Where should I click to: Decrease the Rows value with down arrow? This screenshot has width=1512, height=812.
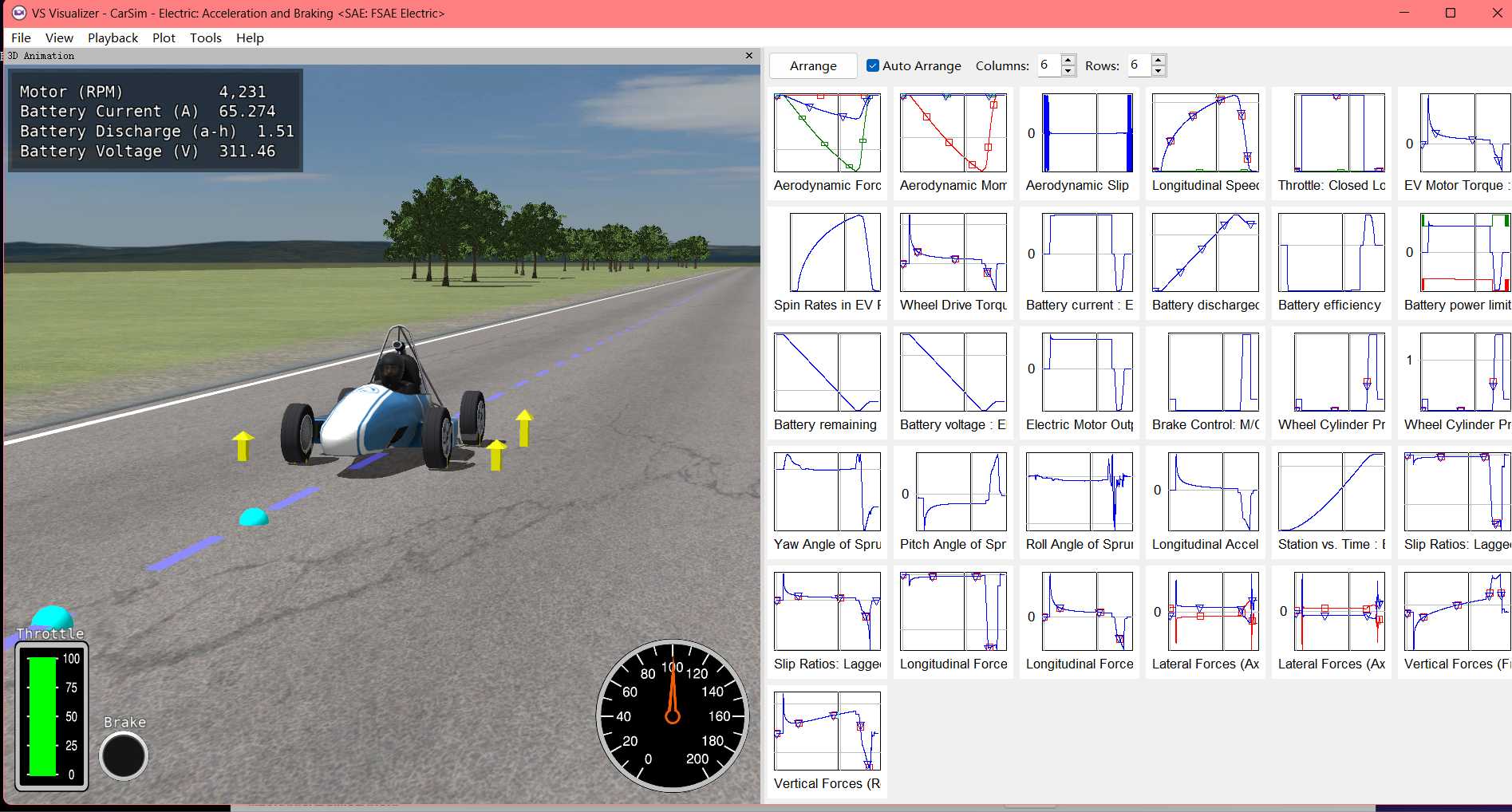pyautogui.click(x=1159, y=72)
